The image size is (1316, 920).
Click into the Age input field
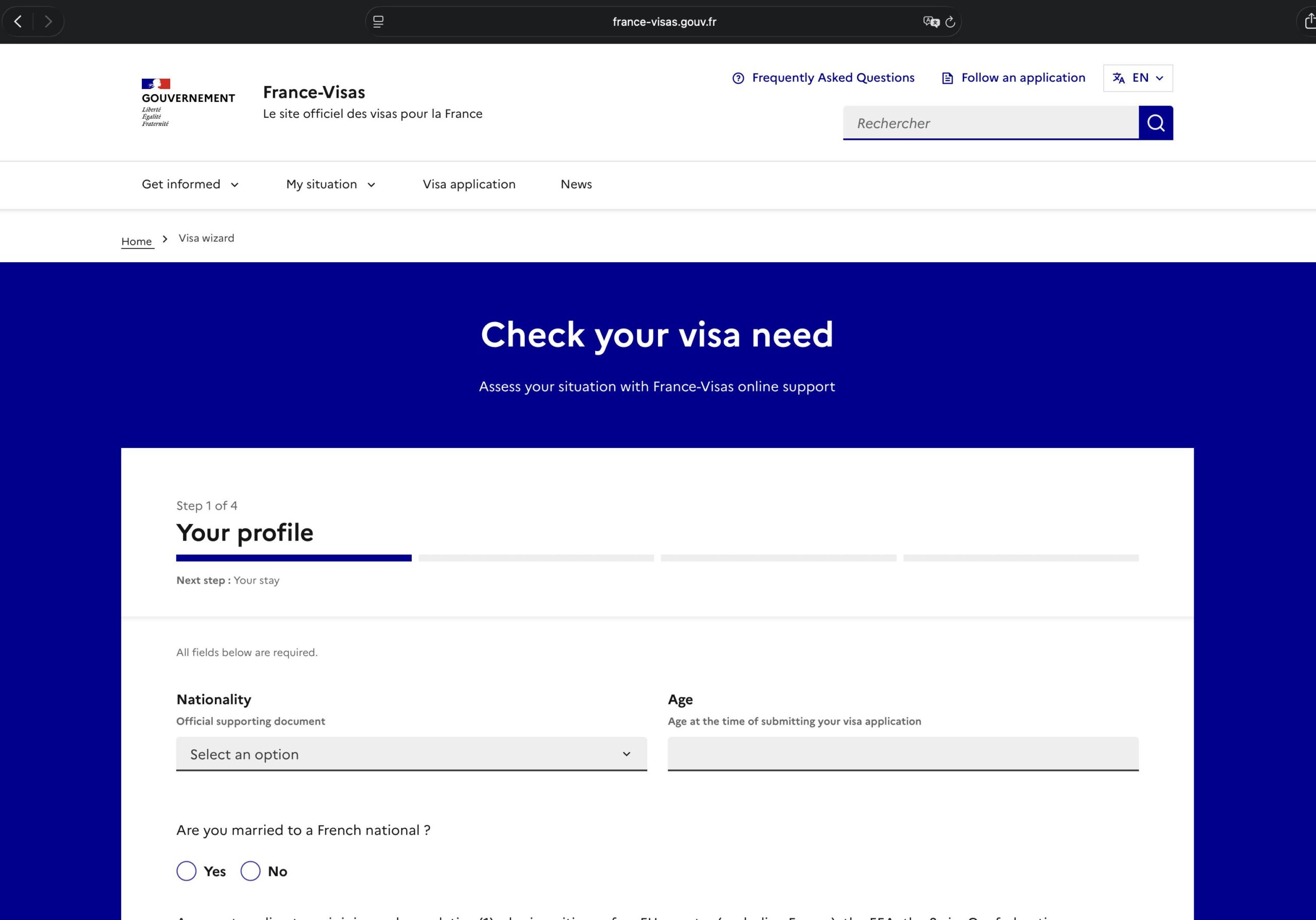click(903, 754)
